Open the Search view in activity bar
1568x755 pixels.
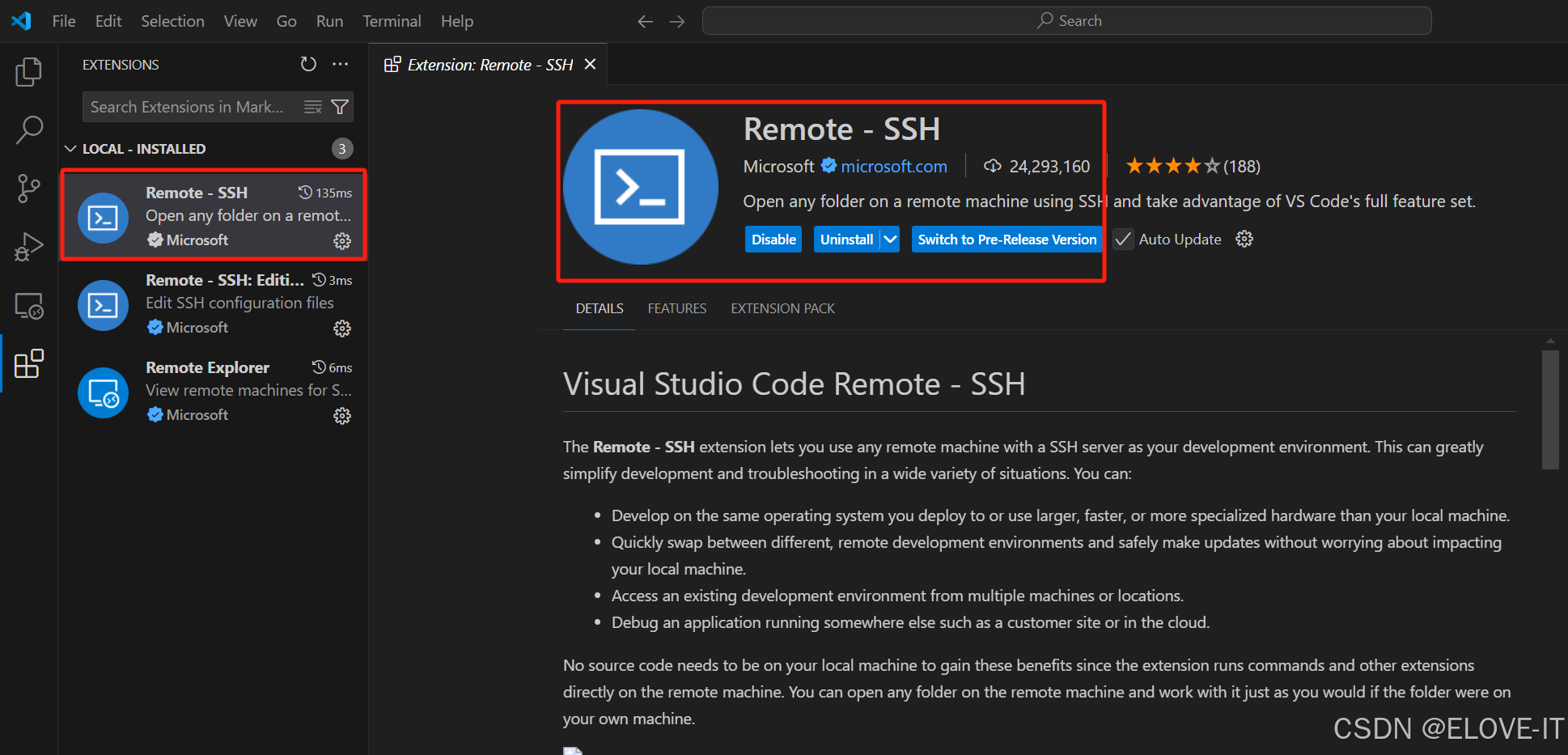pos(28,129)
